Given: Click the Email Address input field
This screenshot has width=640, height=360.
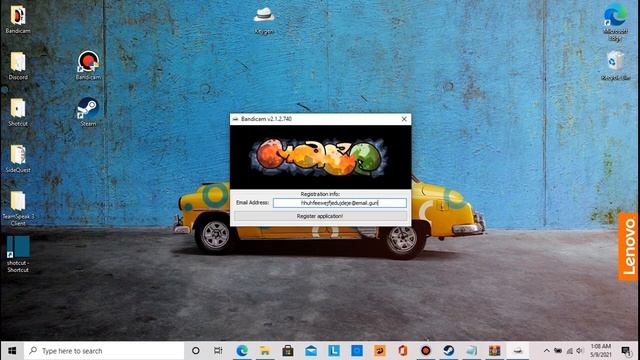Looking at the screenshot, I should click(340, 203).
